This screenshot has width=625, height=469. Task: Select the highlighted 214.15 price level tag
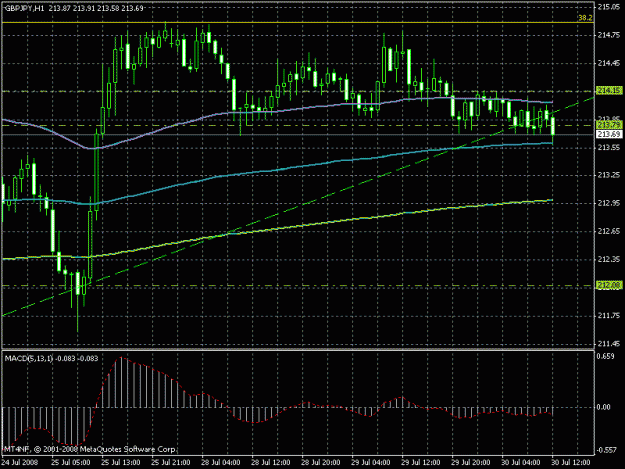(609, 91)
